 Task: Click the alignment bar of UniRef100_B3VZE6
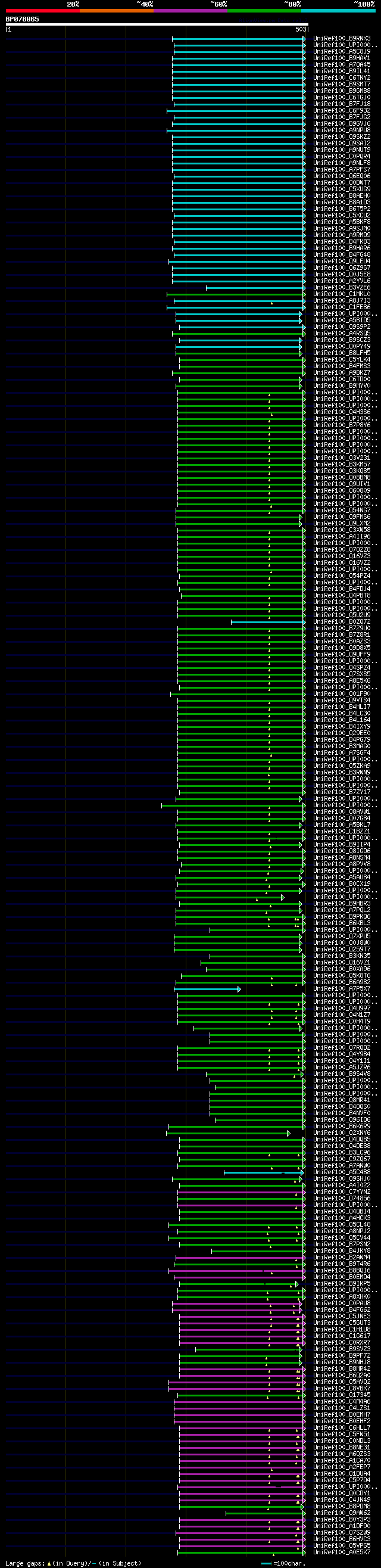coord(255,288)
